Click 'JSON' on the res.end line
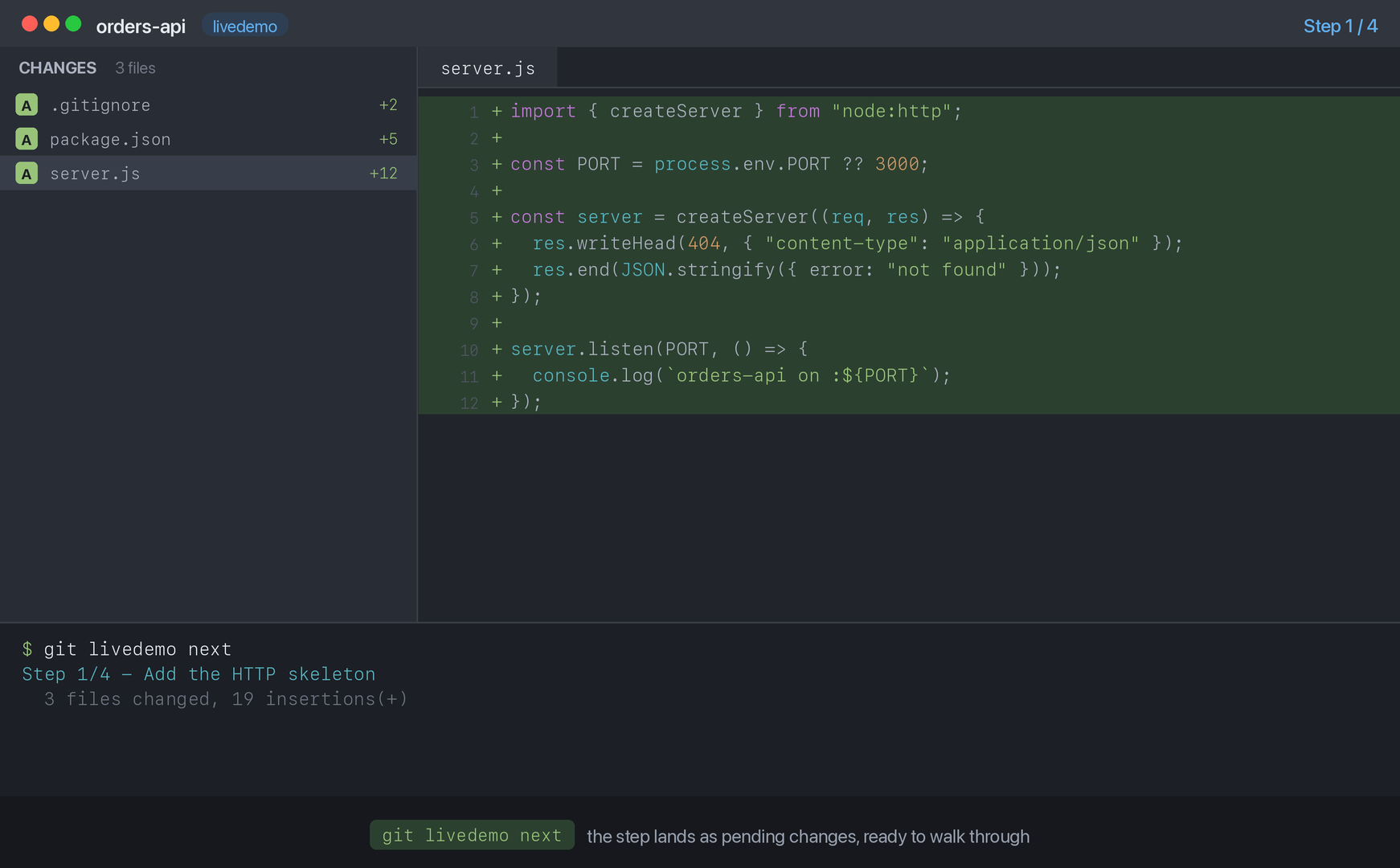Image resolution: width=1400 pixels, height=868 pixels. [643, 269]
